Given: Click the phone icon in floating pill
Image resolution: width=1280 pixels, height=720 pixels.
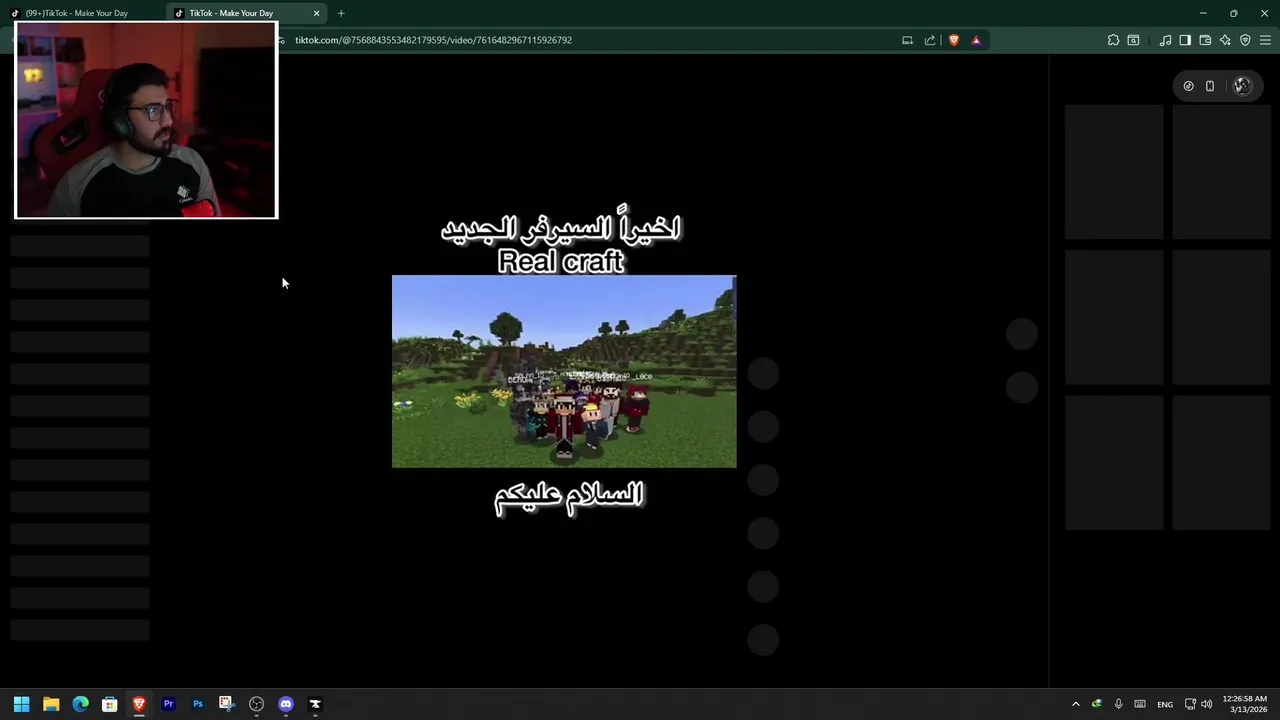Looking at the screenshot, I should tap(1210, 86).
